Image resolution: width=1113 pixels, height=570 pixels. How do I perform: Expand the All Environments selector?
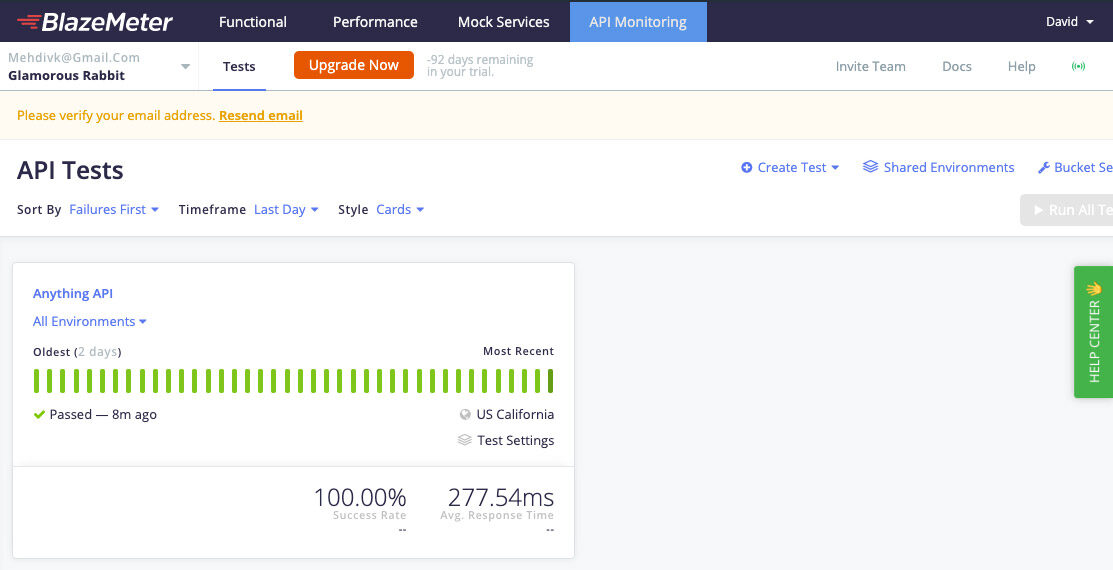(x=90, y=322)
